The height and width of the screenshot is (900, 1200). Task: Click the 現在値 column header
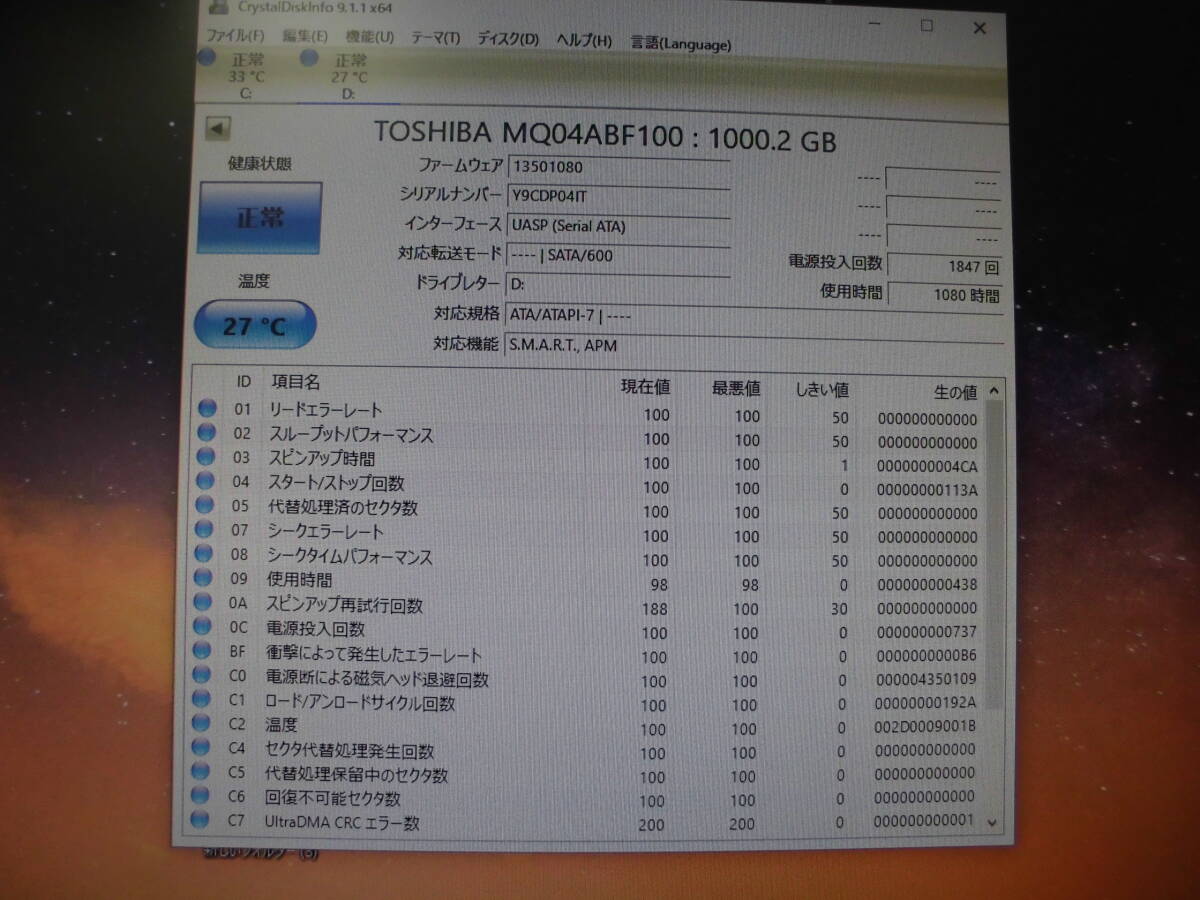coord(645,386)
